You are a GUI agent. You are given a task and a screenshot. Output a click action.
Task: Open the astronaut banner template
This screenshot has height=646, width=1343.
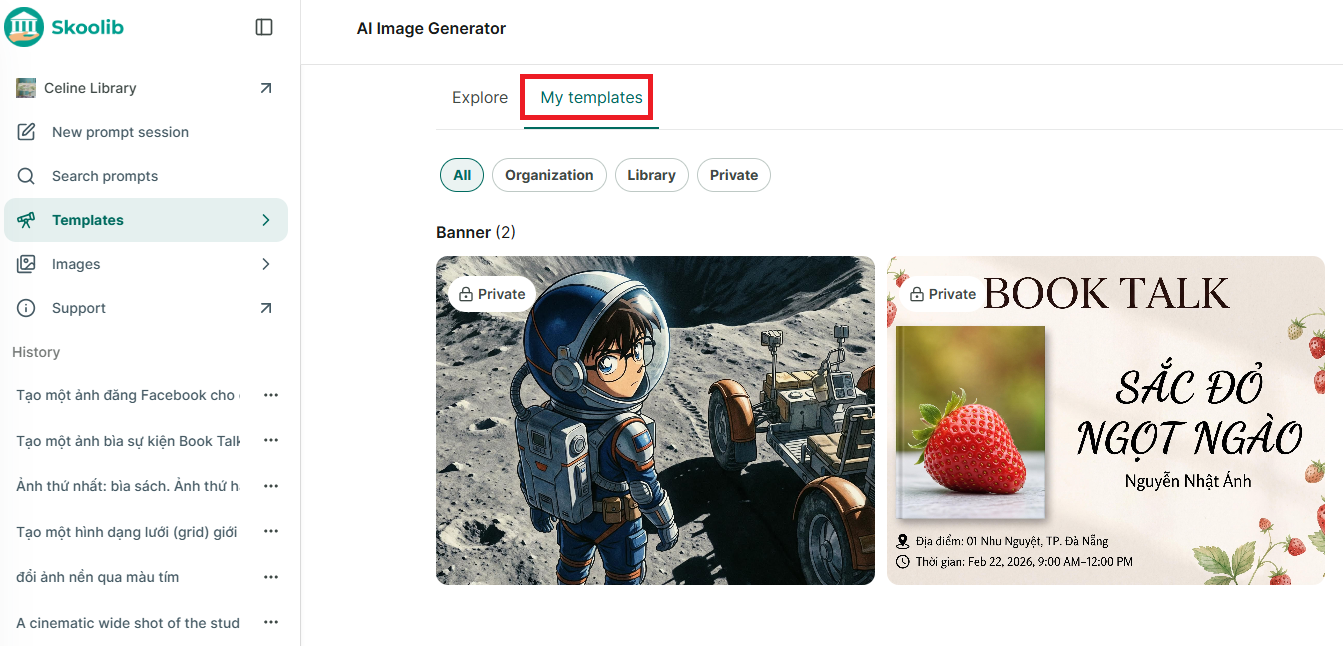[x=655, y=420]
